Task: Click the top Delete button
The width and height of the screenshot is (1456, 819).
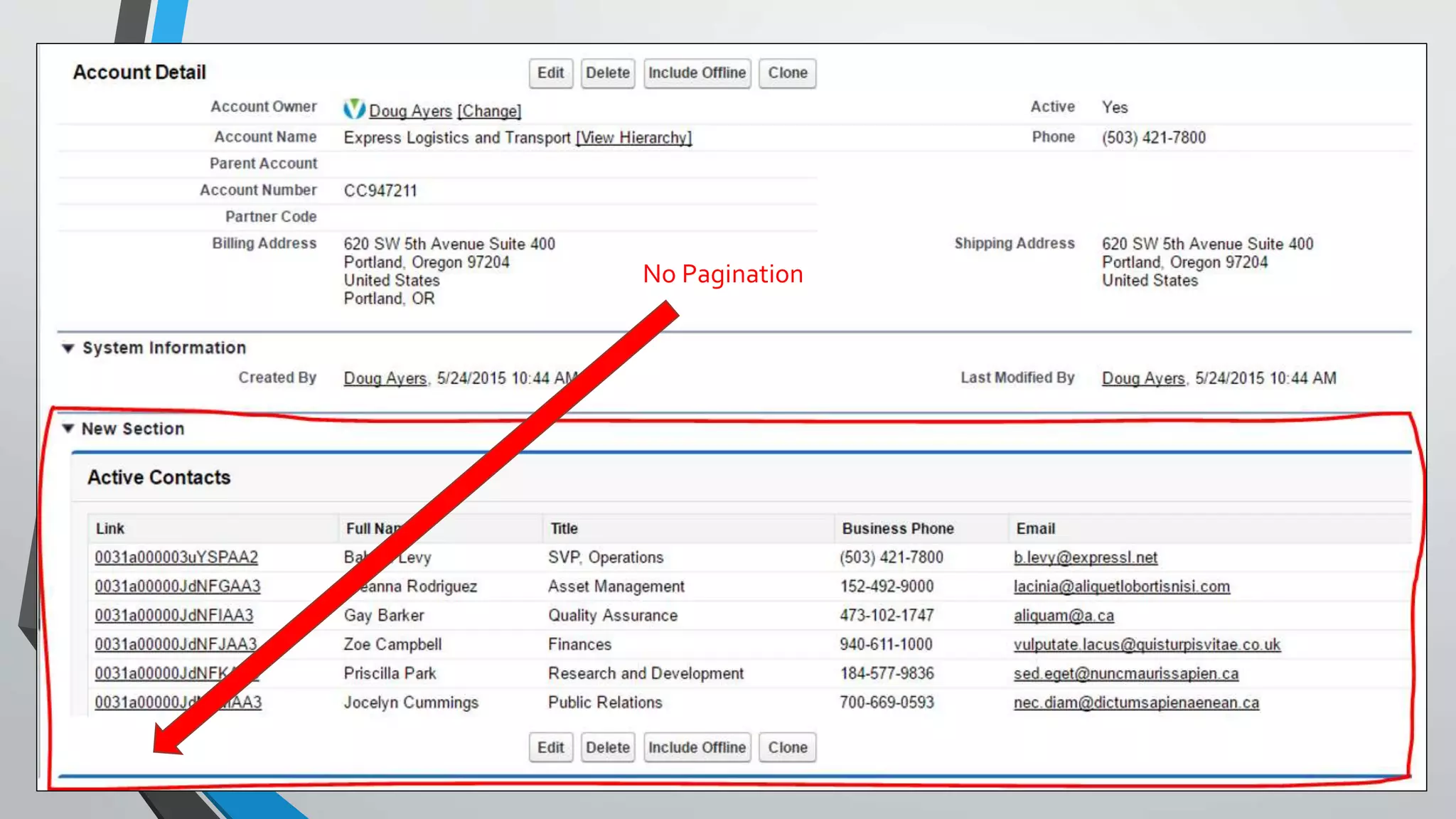Action: 608,73
